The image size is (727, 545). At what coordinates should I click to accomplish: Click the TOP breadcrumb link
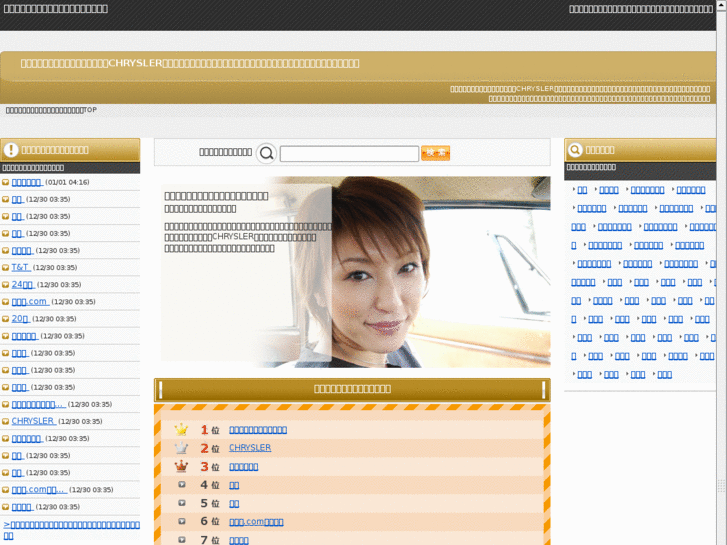coord(90,110)
